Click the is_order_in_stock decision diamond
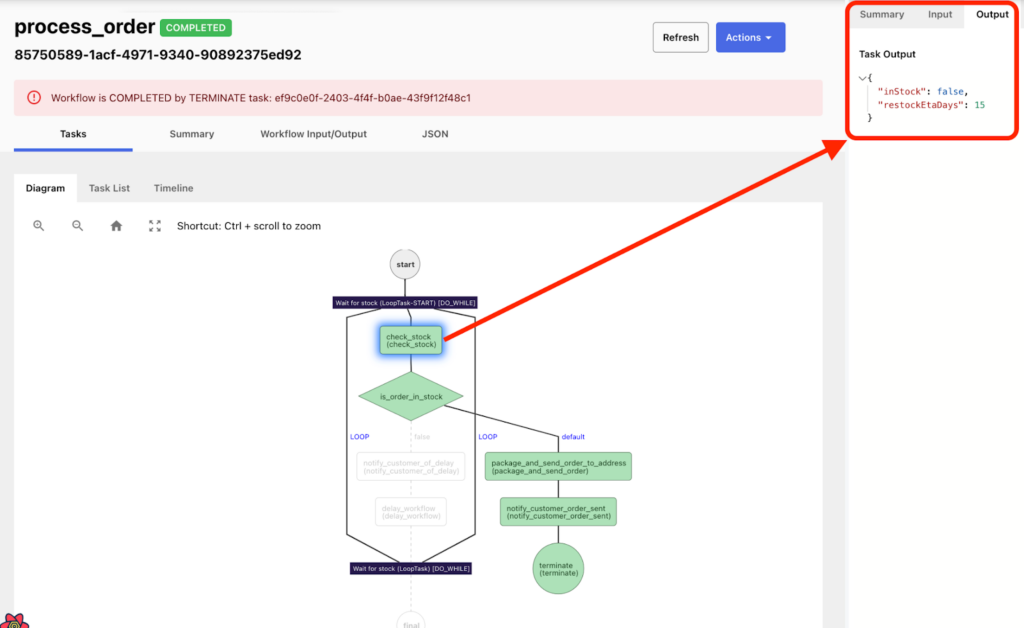 point(410,396)
